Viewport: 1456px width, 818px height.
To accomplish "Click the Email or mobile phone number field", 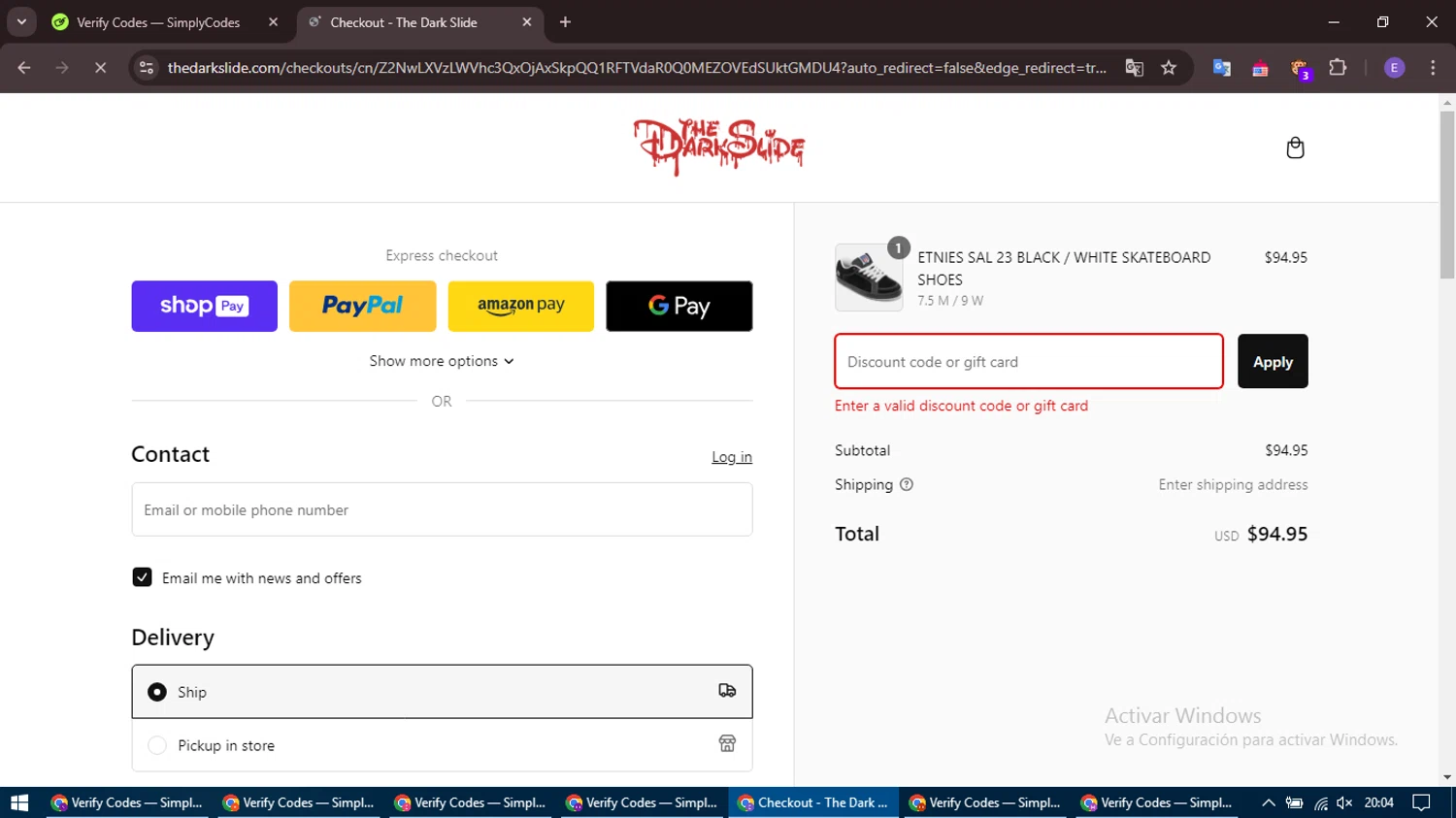I will [442, 509].
